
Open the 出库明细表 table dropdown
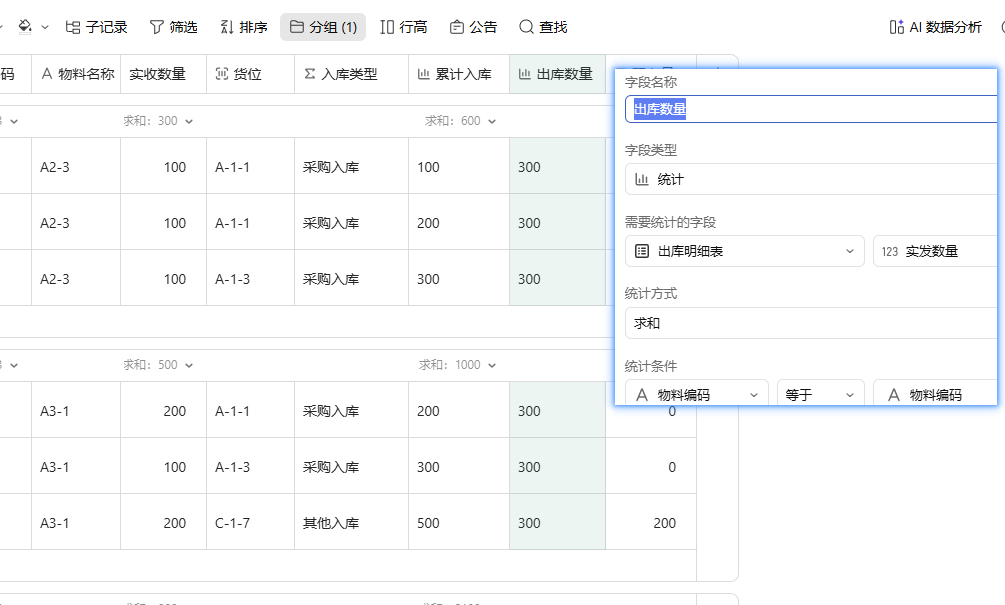745,251
